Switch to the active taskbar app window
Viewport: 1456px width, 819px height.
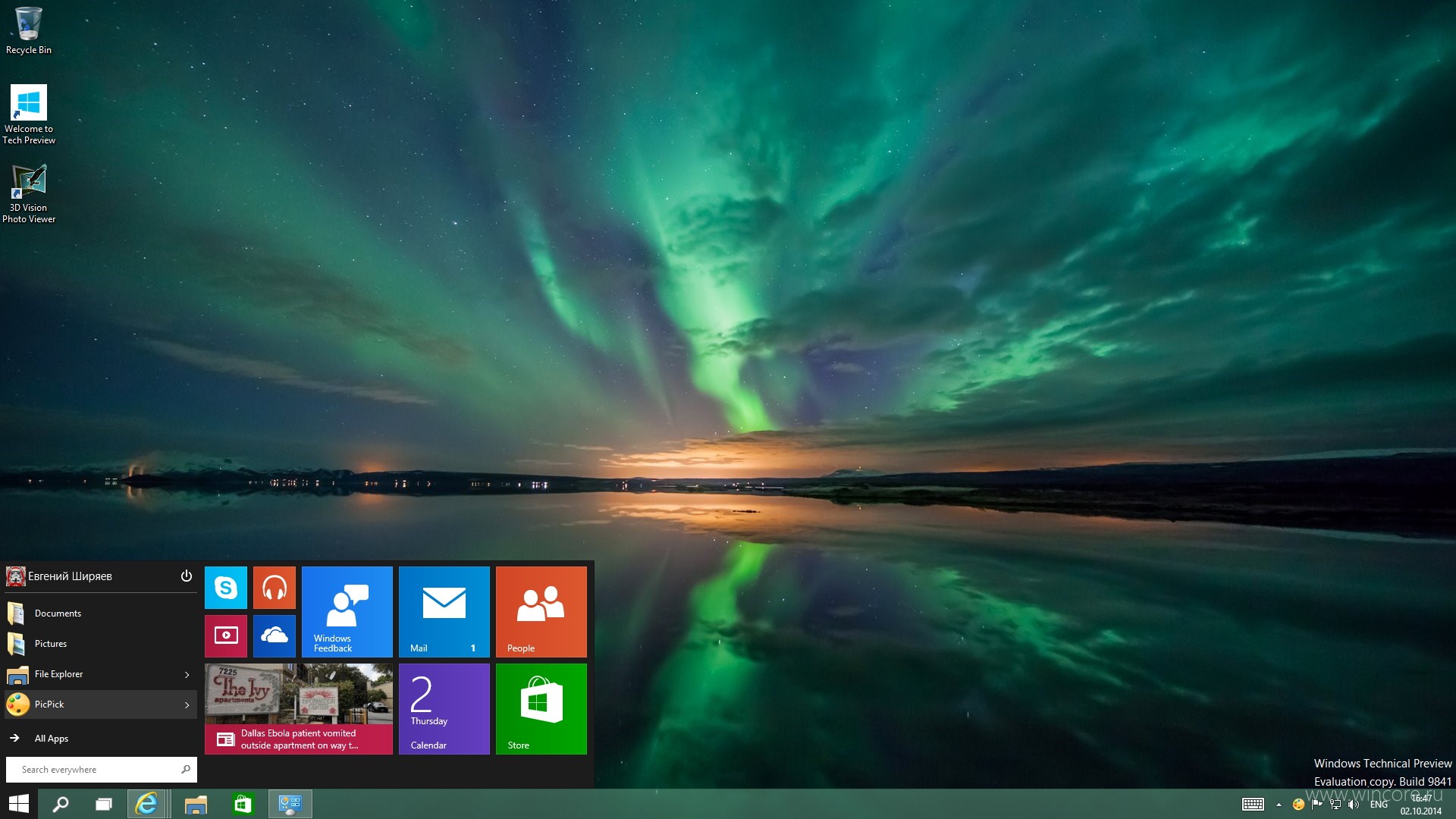tap(290, 804)
